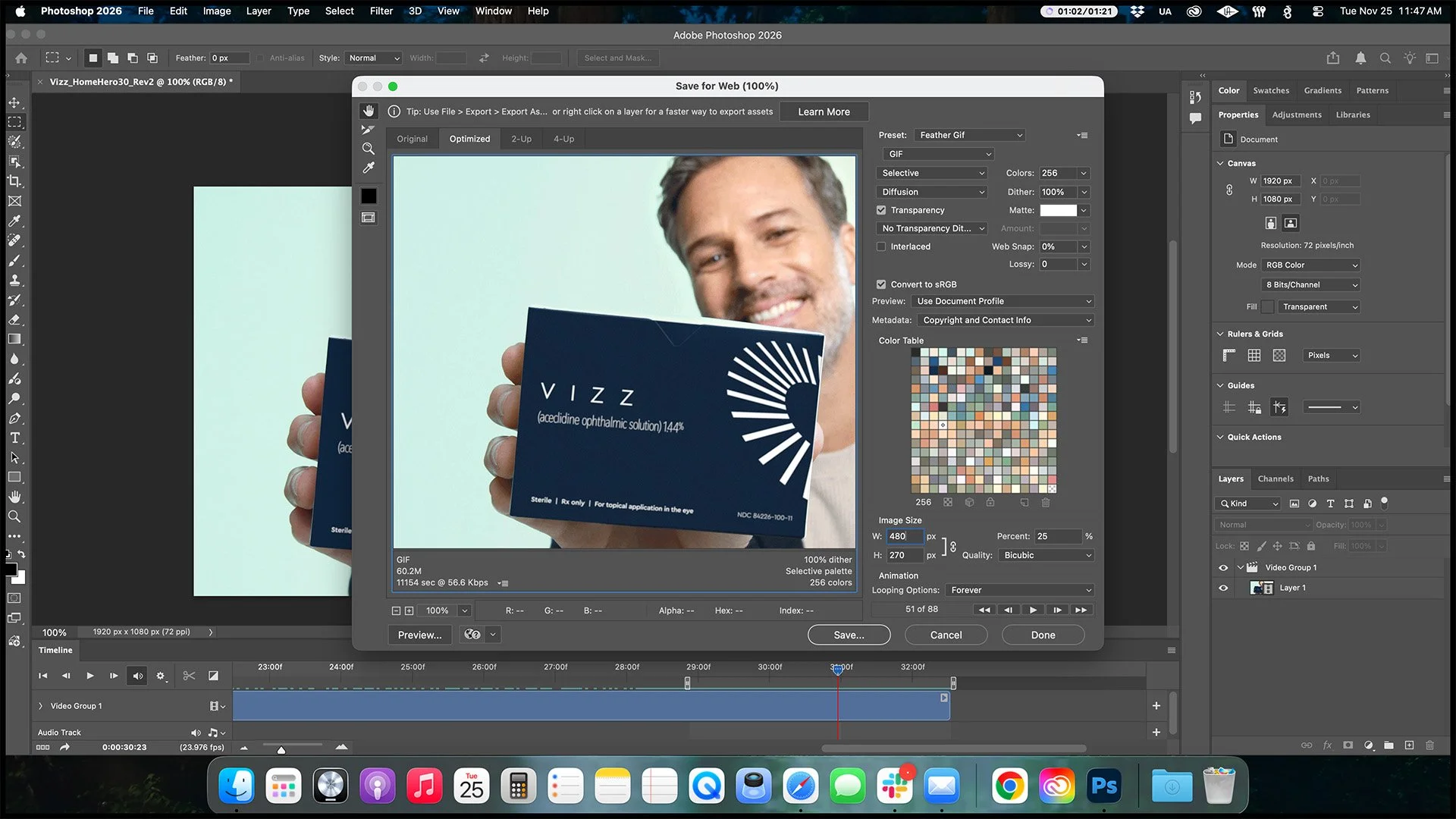Open the Quality dropdown set to Bicubic
Viewport: 1456px width, 819px height.
(x=1046, y=555)
